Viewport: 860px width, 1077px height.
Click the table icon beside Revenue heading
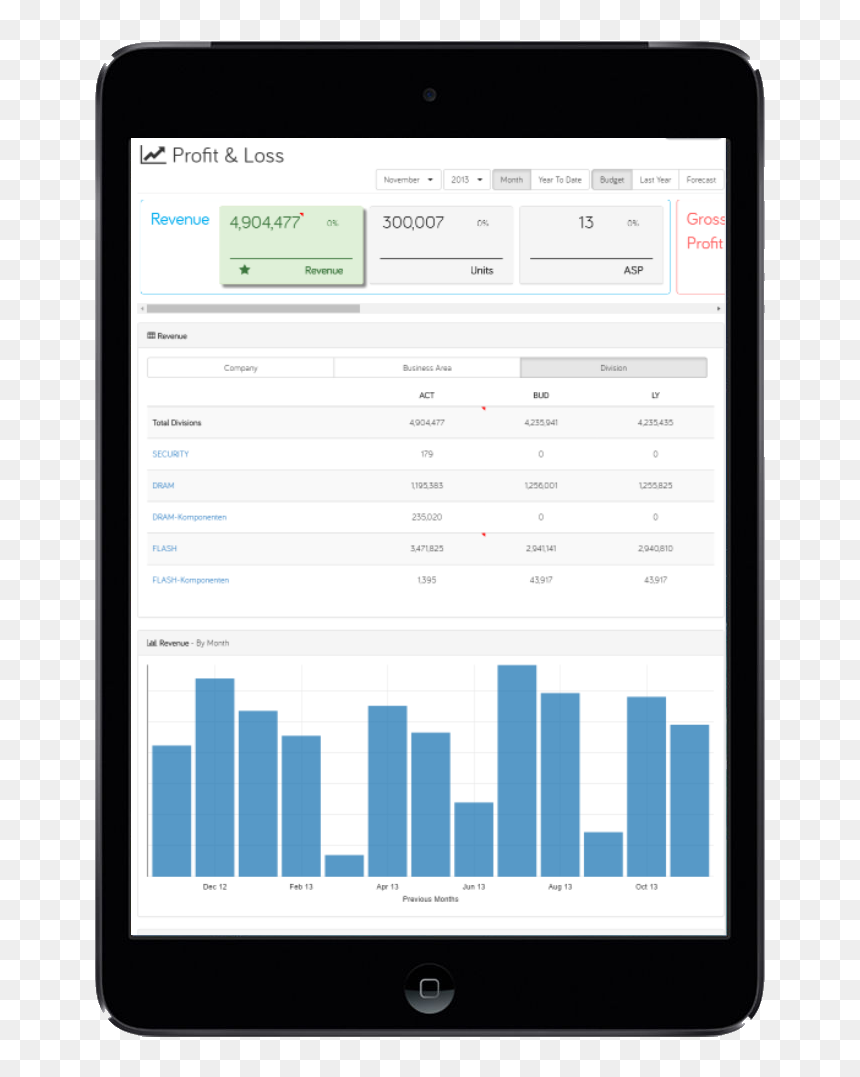(151, 336)
